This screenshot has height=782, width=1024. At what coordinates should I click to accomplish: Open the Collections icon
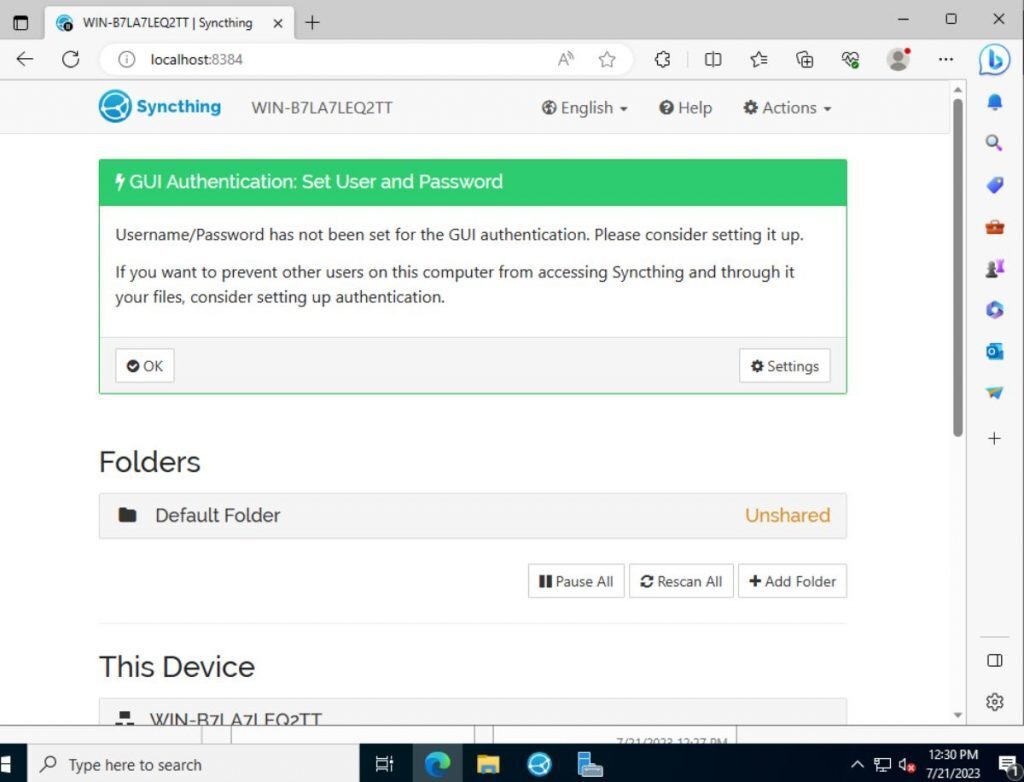pyautogui.click(x=805, y=59)
